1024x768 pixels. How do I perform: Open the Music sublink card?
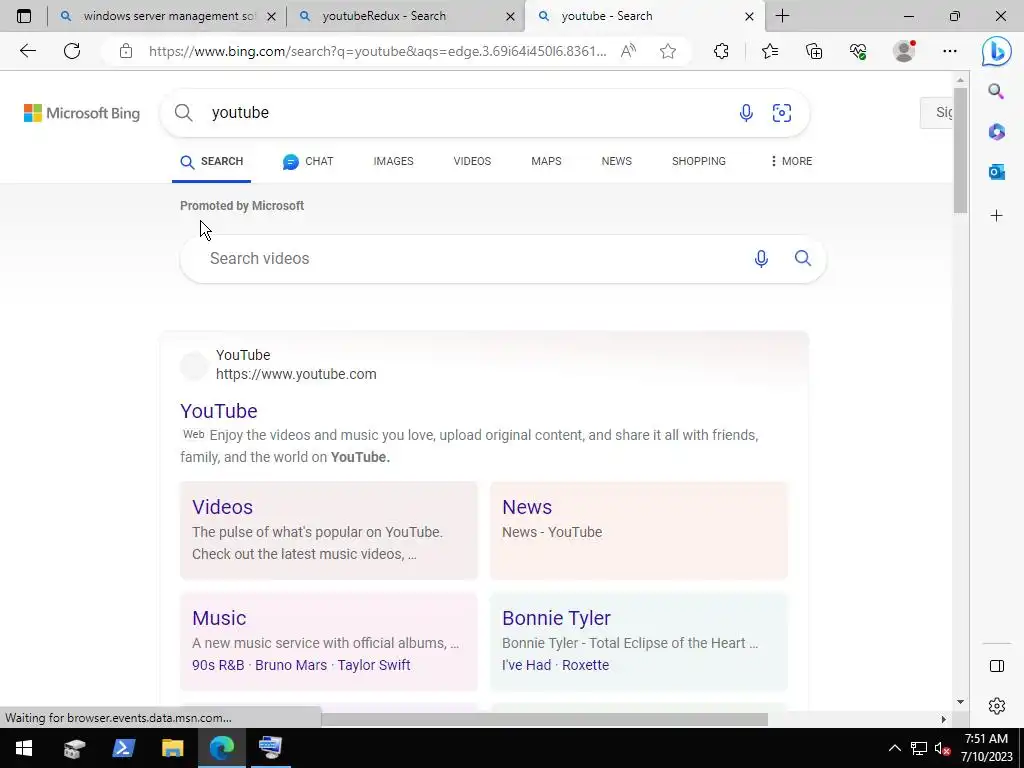(x=328, y=641)
